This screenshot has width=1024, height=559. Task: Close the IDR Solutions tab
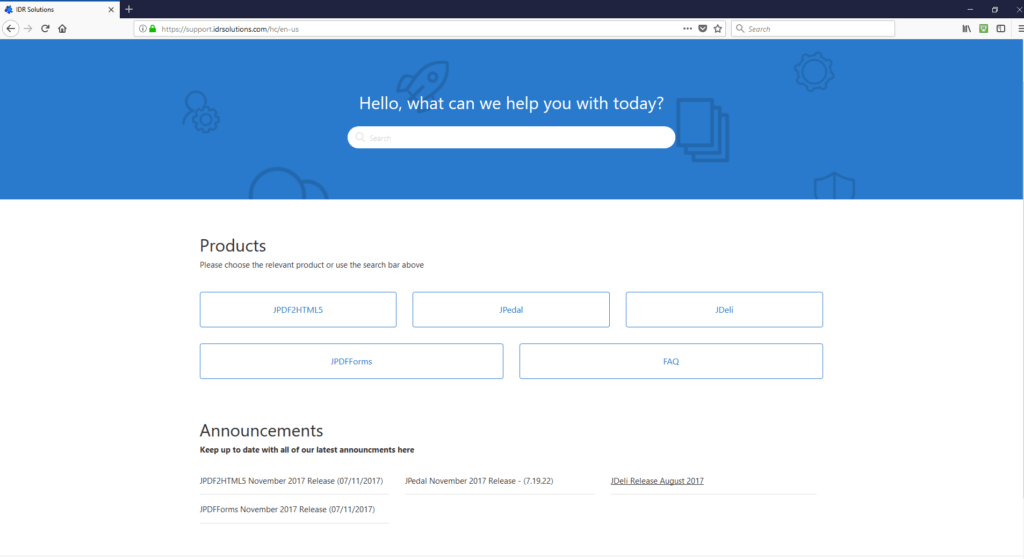tap(111, 10)
